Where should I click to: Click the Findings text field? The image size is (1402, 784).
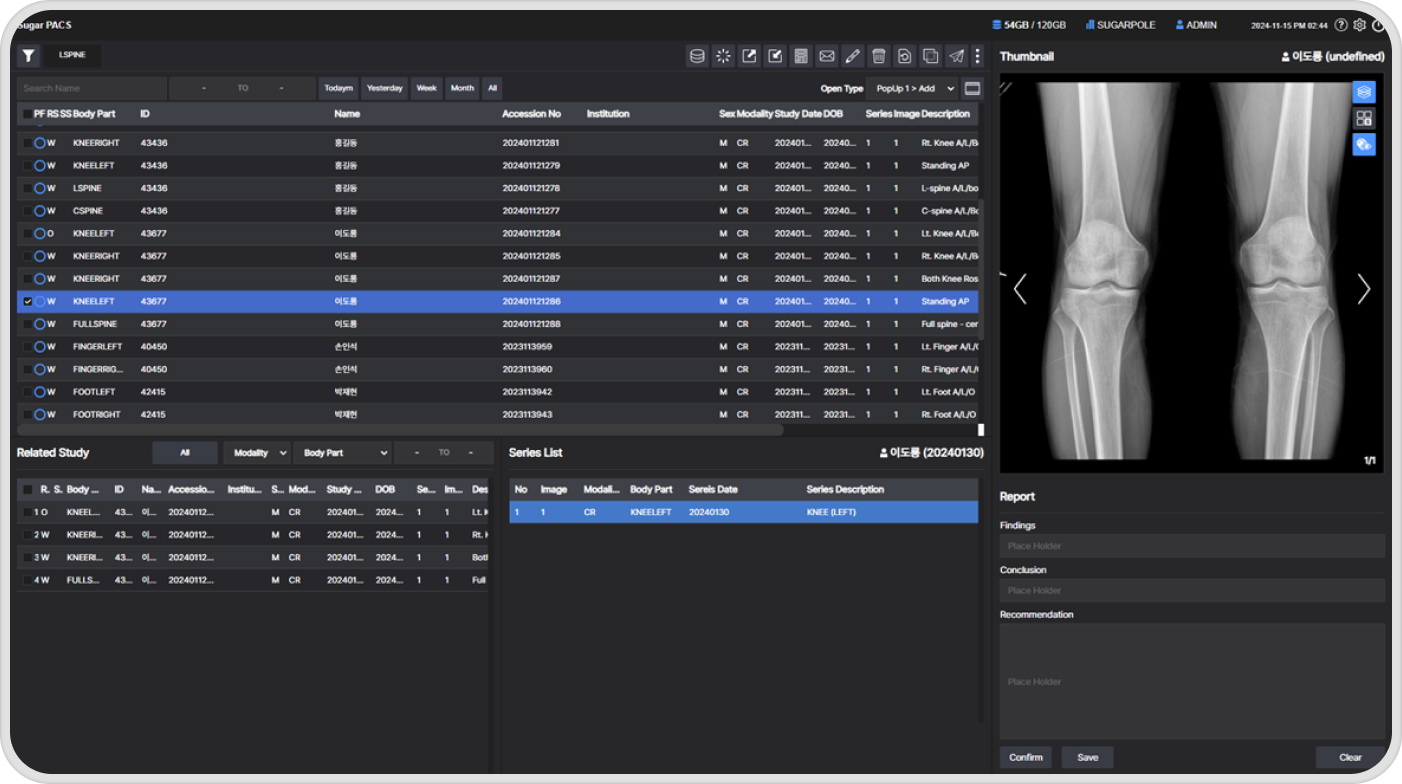[1192, 546]
